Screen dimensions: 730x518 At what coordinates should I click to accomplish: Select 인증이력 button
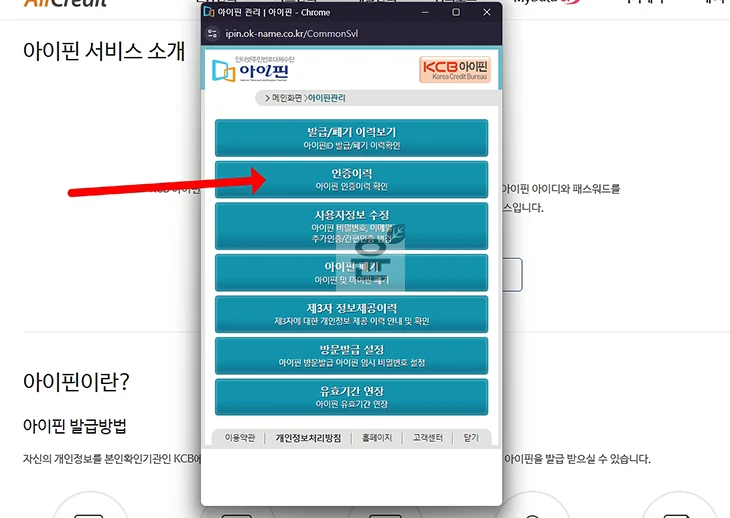(x=351, y=179)
